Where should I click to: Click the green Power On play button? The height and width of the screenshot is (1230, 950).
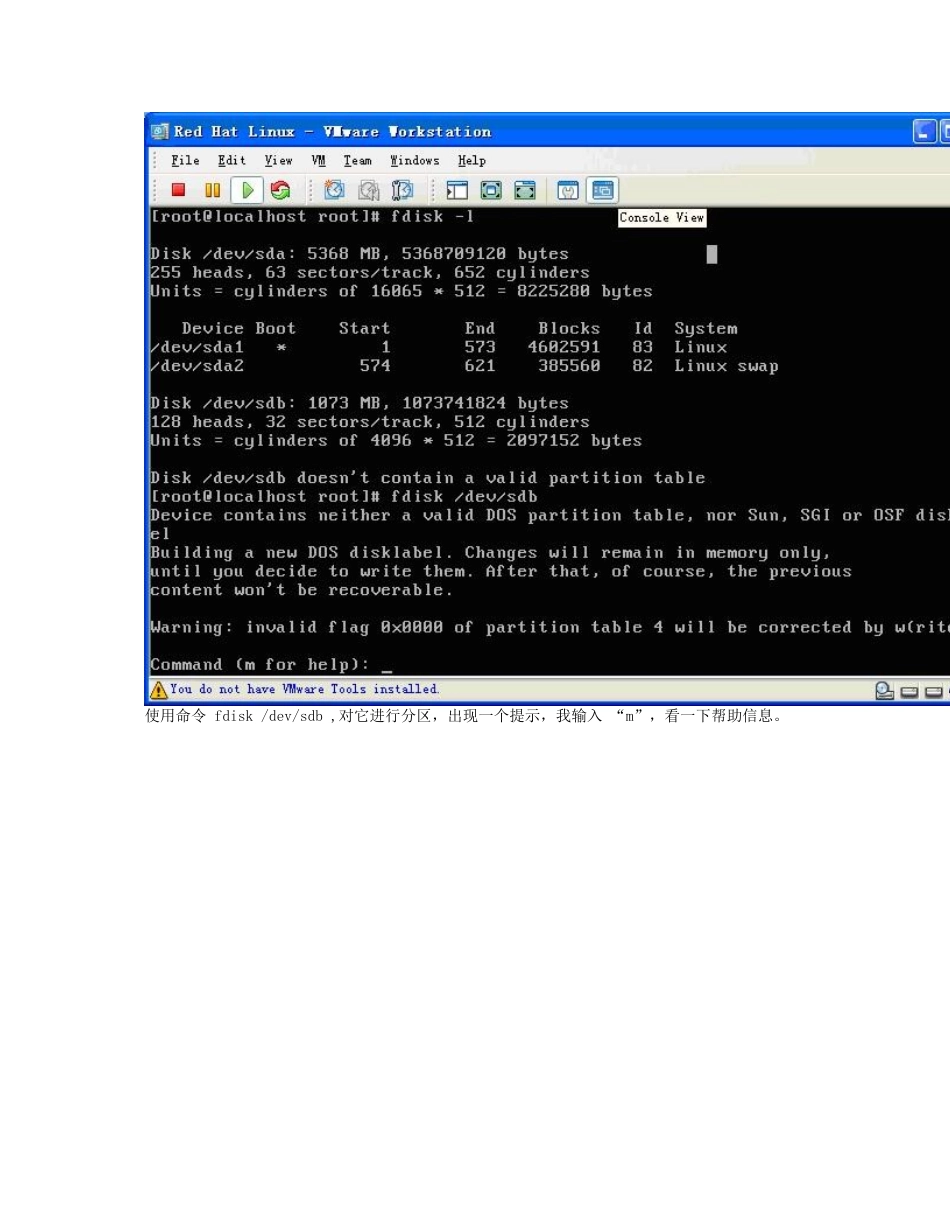click(x=246, y=190)
